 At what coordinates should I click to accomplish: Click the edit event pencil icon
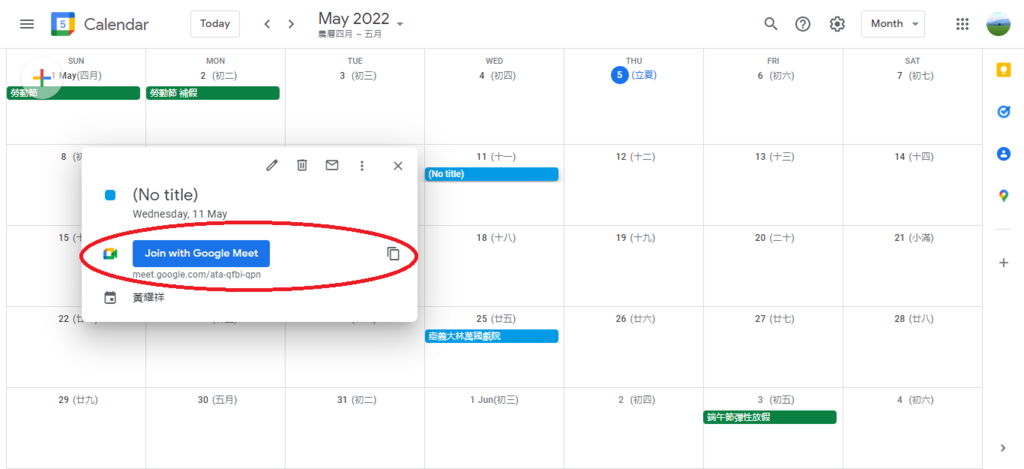(272, 166)
